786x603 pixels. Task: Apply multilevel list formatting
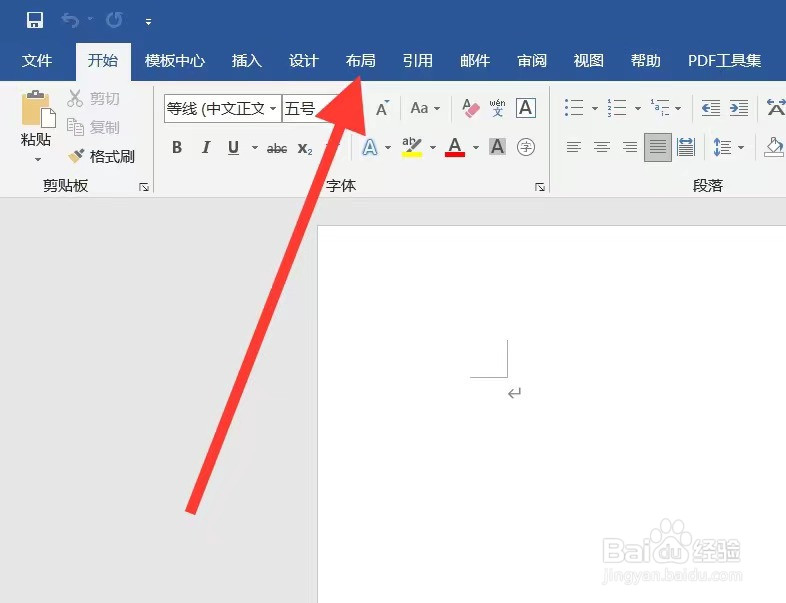coord(660,108)
